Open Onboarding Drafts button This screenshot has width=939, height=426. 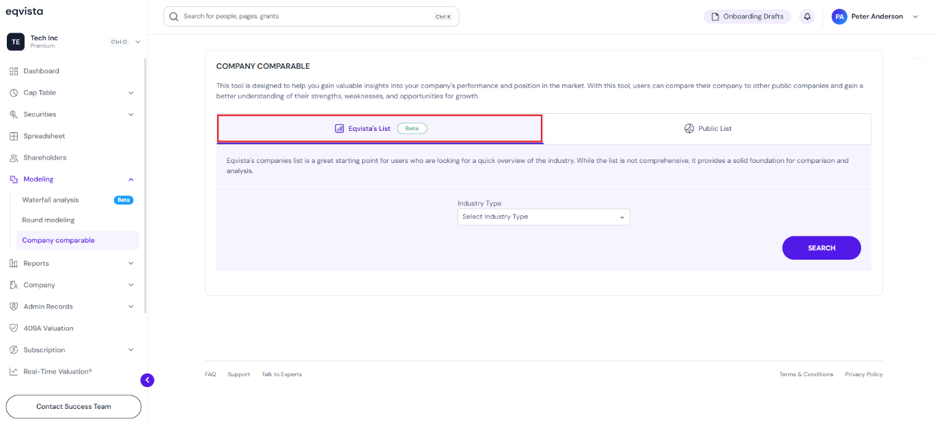click(x=747, y=17)
